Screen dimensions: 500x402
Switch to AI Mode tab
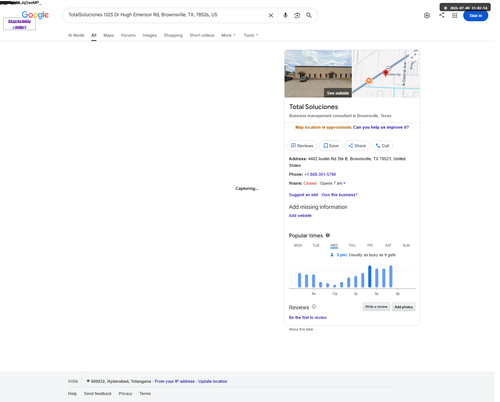click(x=76, y=35)
